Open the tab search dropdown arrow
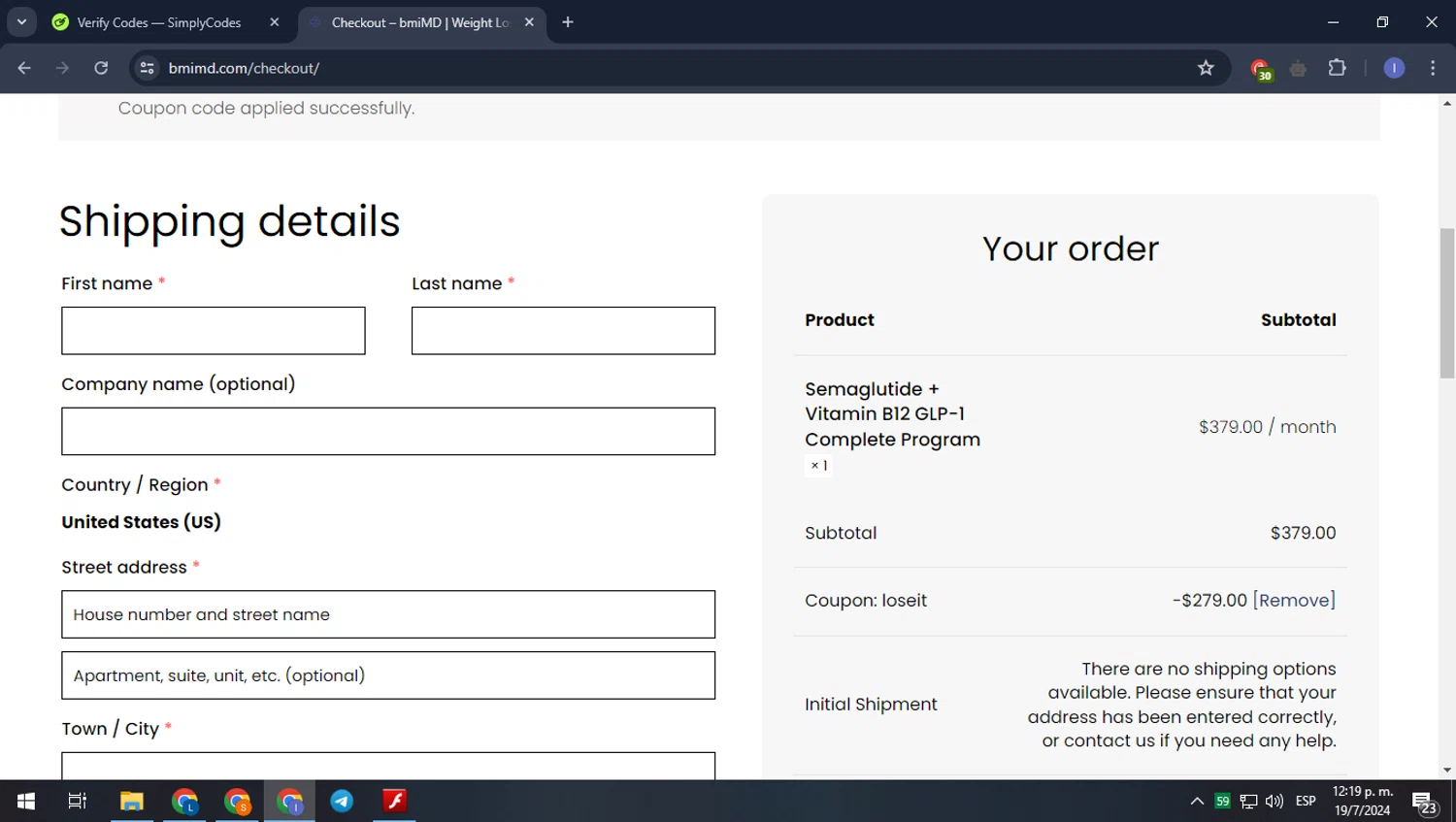The height and width of the screenshot is (822, 1456). point(21,21)
